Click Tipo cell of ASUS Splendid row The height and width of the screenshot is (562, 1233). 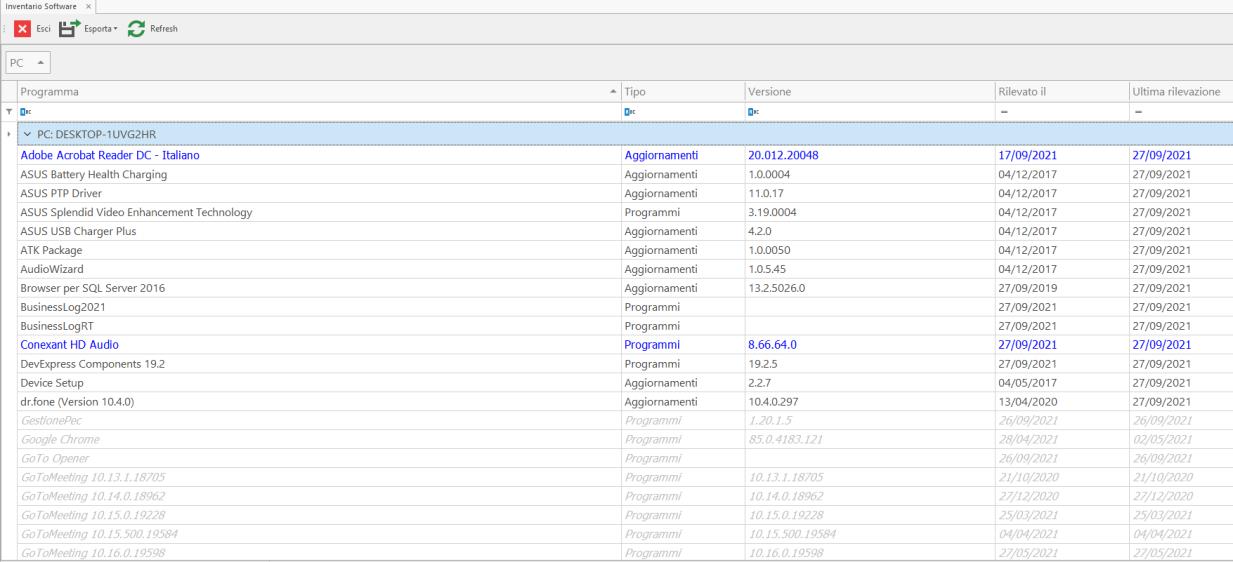(682, 212)
